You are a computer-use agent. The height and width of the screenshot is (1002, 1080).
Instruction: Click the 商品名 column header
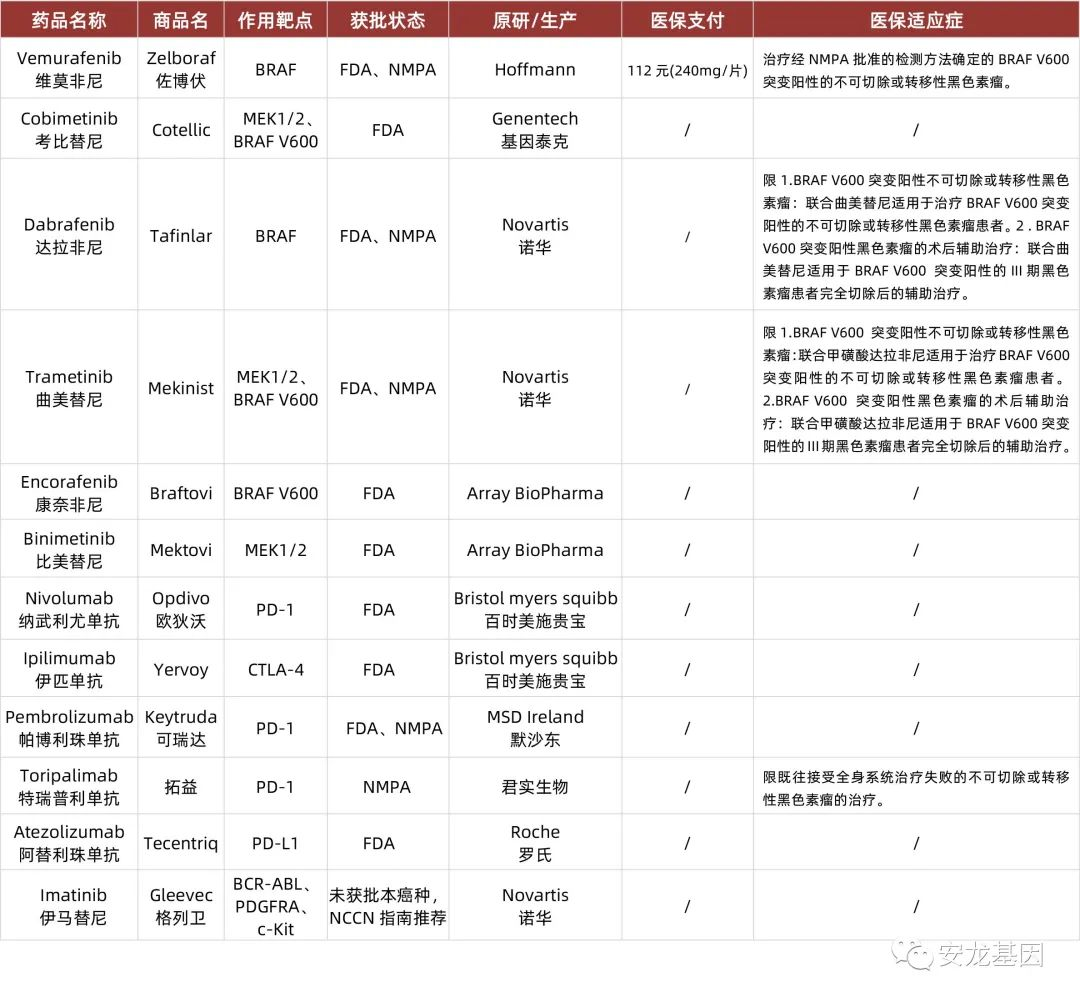[181, 20]
